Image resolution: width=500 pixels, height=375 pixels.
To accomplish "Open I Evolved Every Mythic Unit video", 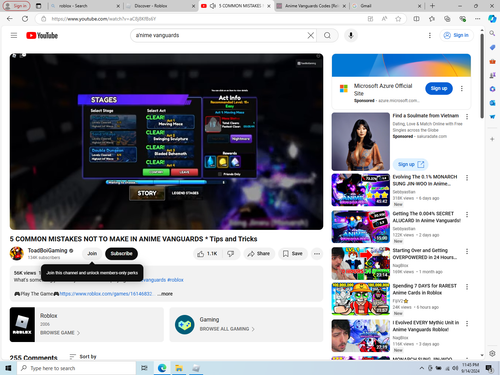I will tap(361, 336).
